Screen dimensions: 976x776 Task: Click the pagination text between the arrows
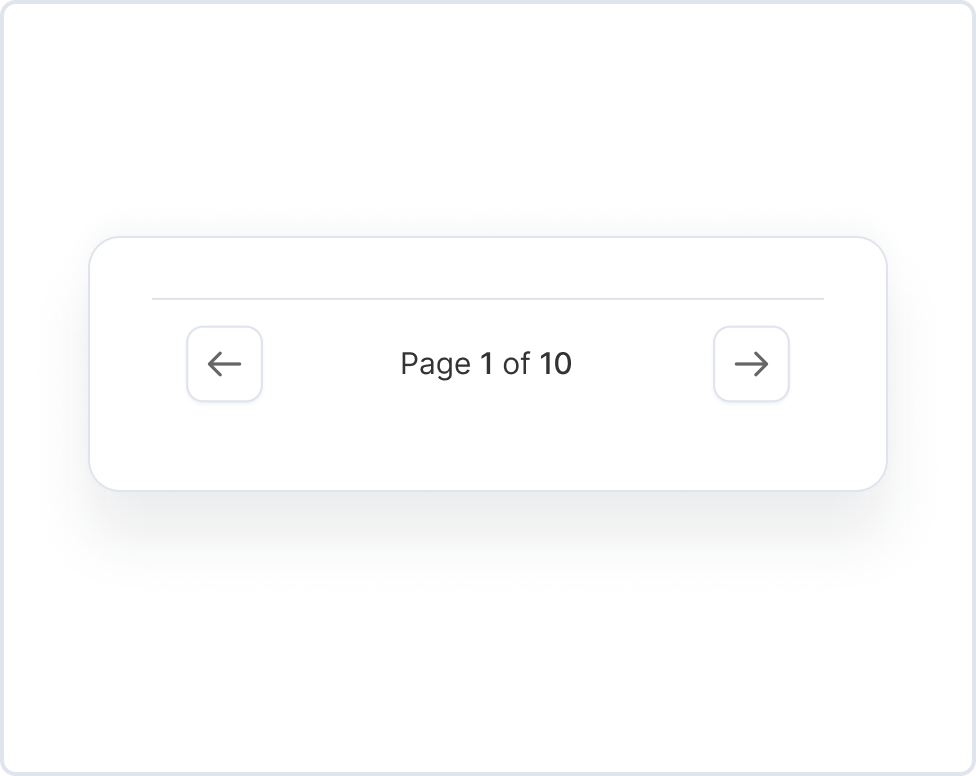click(486, 364)
